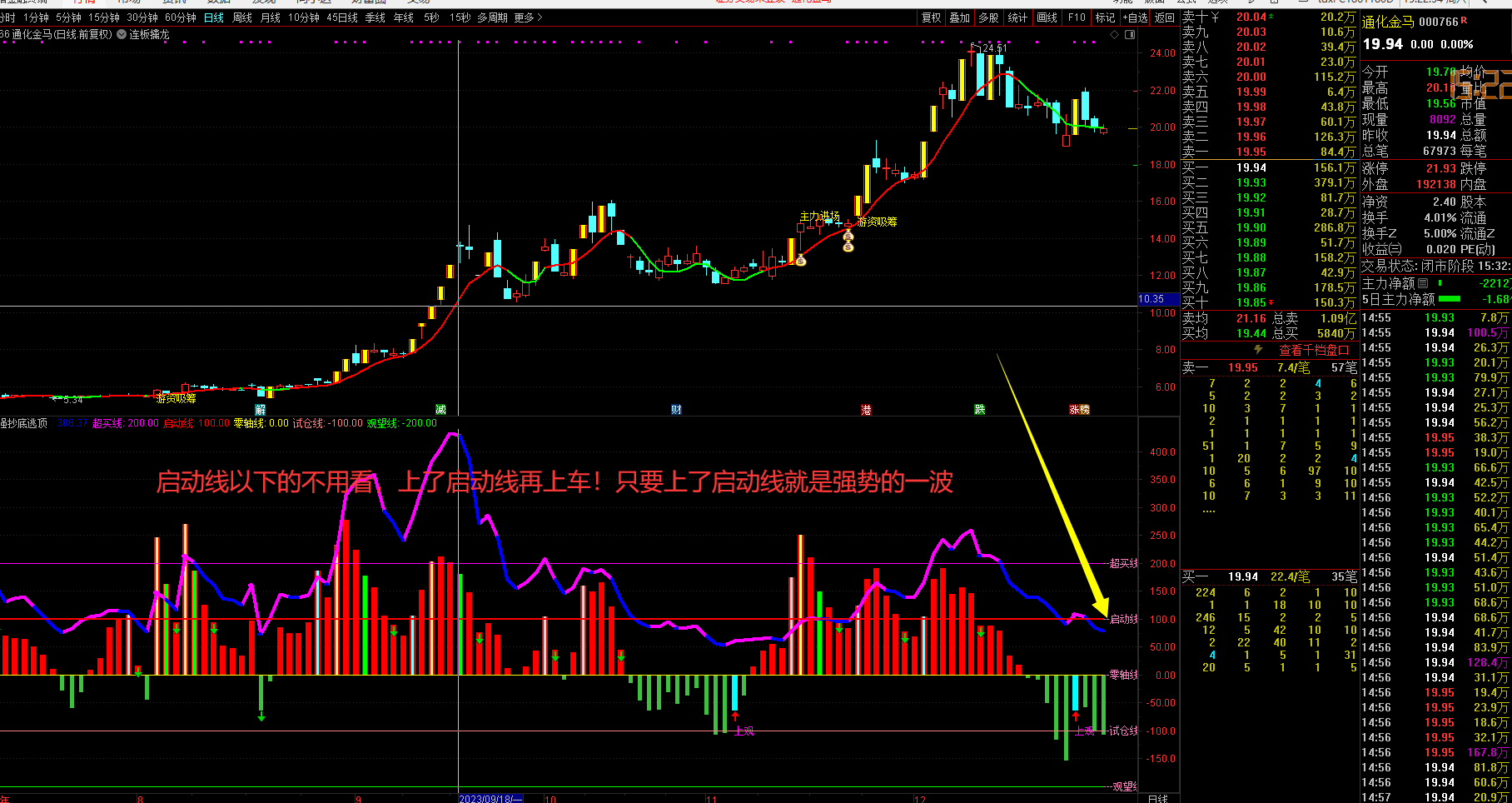The image size is (1512, 803).
Task: Click the ¥ icon next to 卖十
Action: [x=1216, y=17]
